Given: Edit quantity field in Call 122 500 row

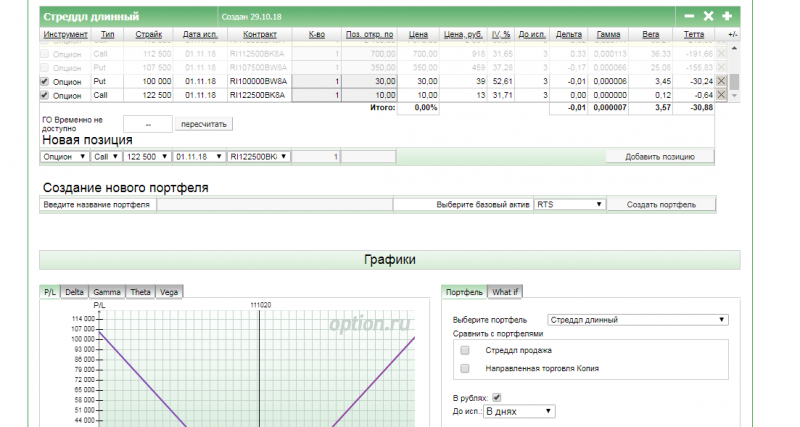Looking at the screenshot, I should 316,95.
